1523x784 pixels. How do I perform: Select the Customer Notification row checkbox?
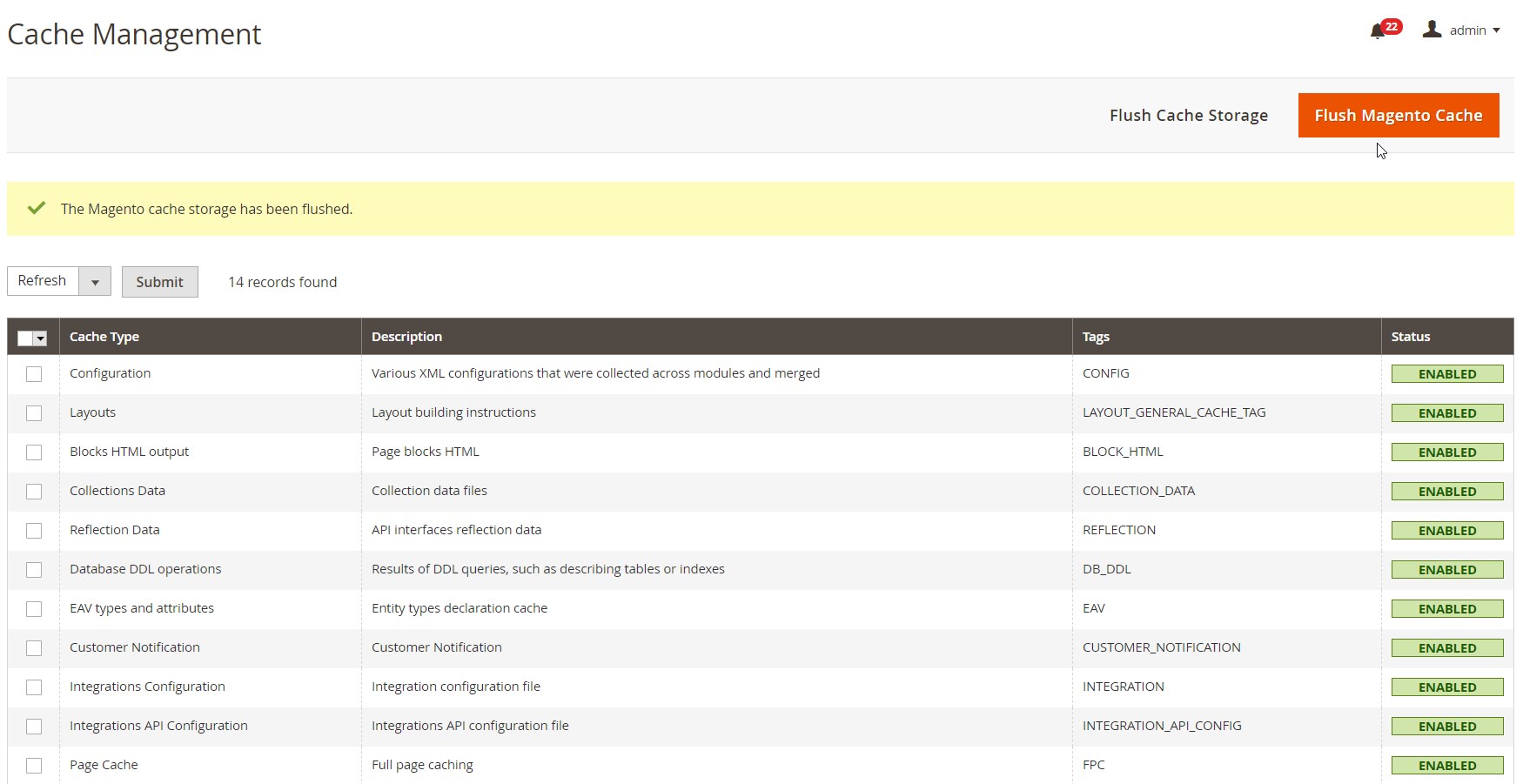(x=34, y=648)
